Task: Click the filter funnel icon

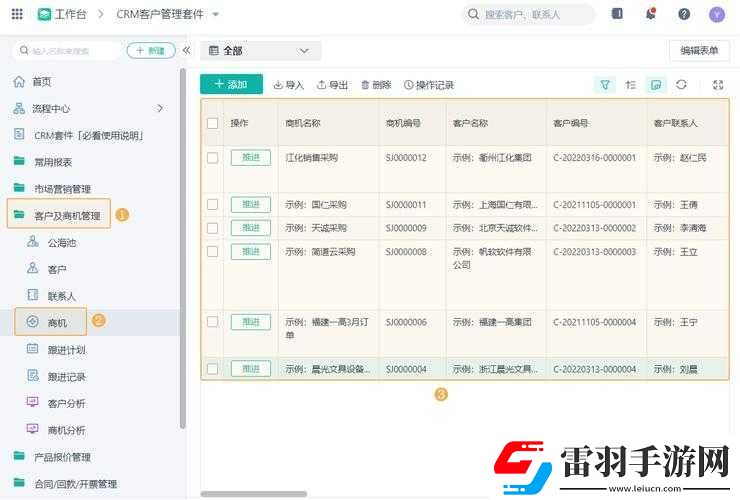Action: (605, 85)
